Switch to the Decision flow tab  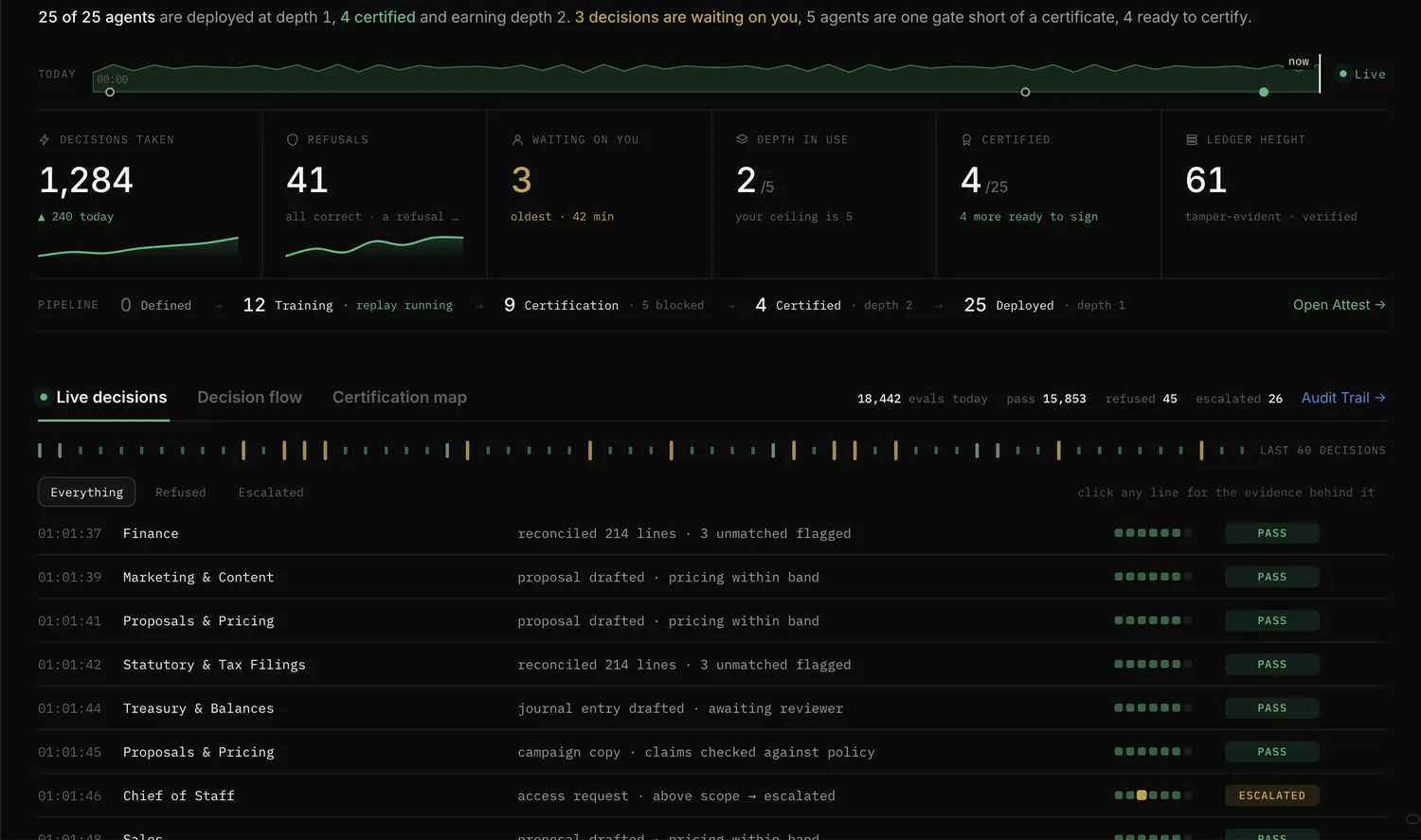(x=250, y=398)
